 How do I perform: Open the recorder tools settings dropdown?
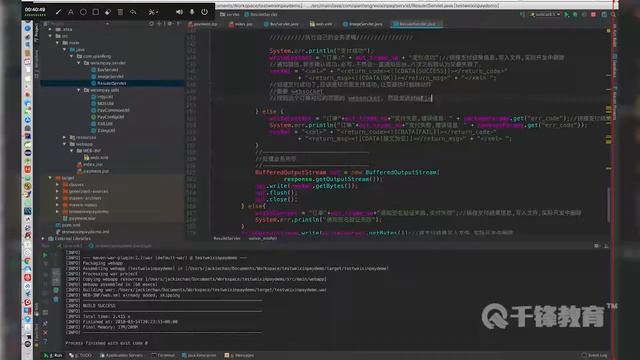[153, 12]
